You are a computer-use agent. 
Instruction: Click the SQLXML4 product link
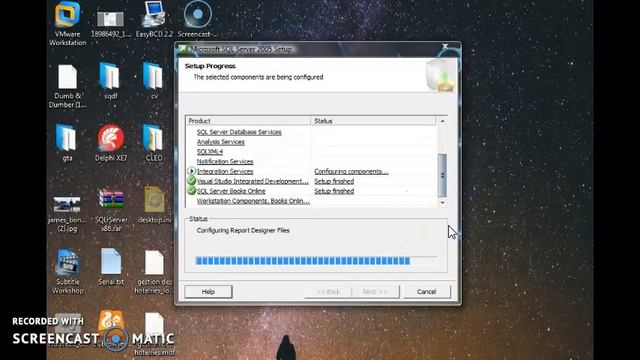(x=210, y=151)
